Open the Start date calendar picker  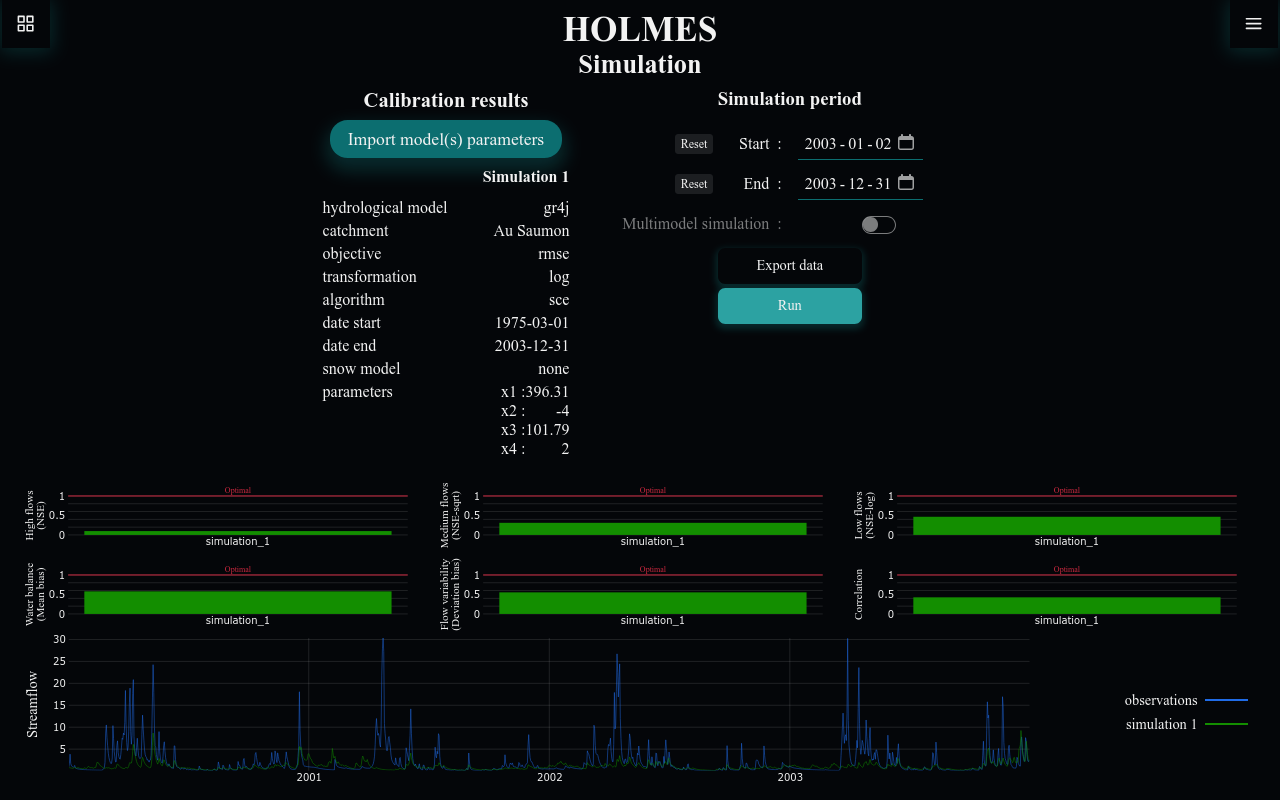[x=905, y=142]
